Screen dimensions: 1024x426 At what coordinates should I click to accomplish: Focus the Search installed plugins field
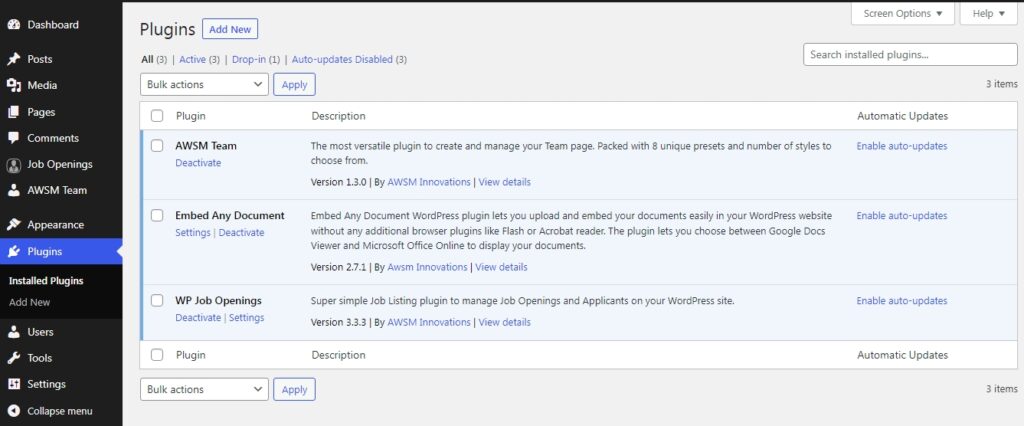(910, 55)
